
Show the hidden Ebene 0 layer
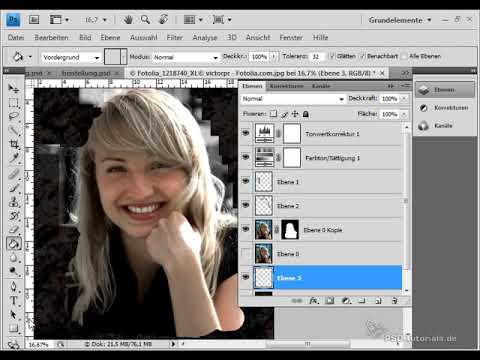(246, 253)
